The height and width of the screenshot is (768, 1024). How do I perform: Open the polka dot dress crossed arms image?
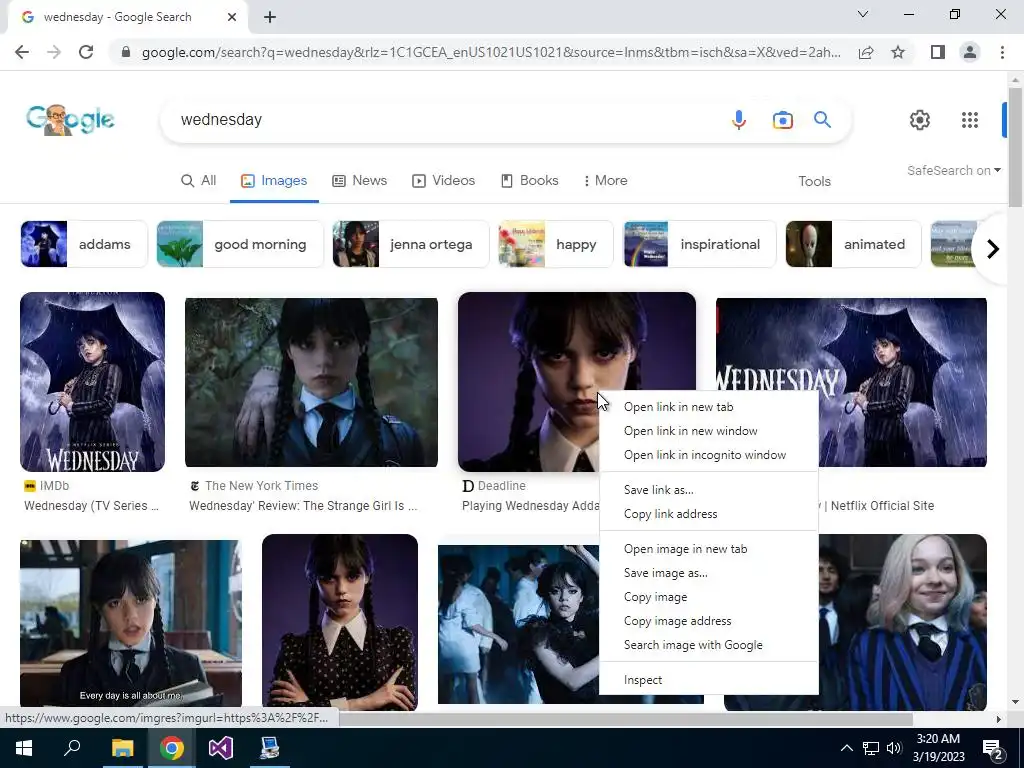click(x=340, y=622)
